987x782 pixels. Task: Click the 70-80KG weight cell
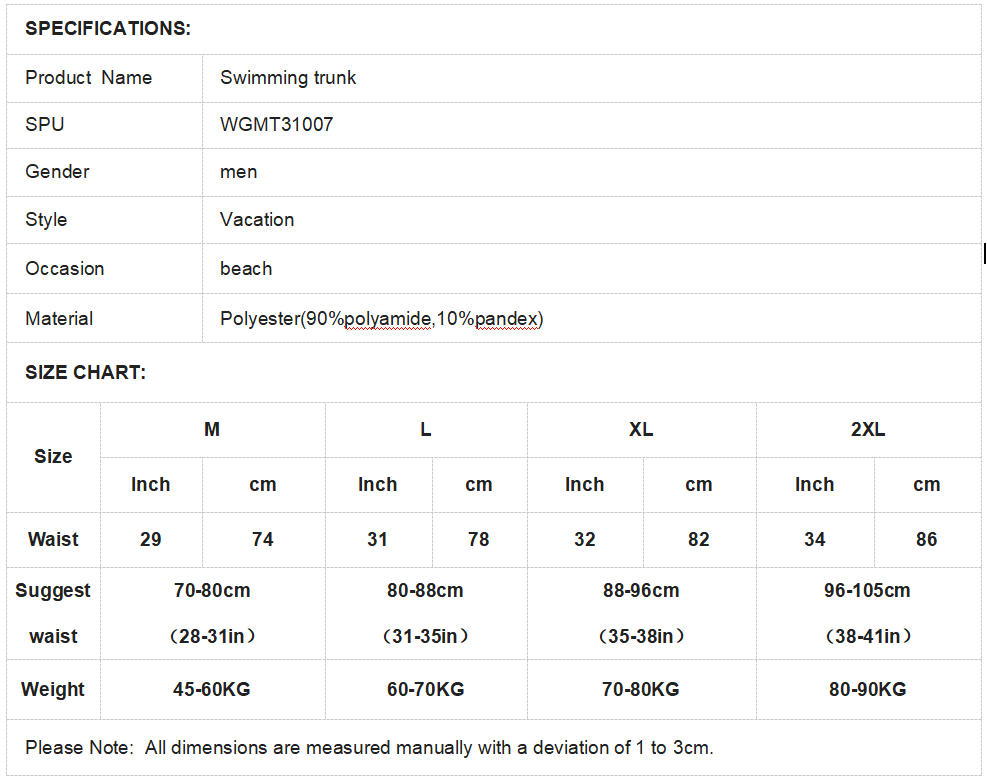coord(641,689)
